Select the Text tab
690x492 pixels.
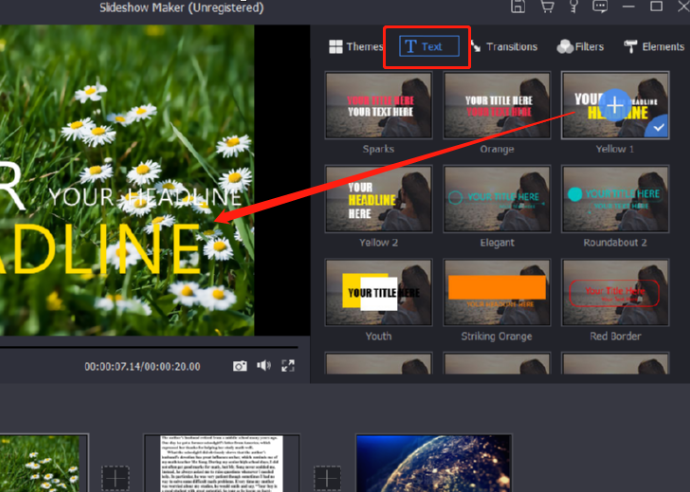point(429,46)
